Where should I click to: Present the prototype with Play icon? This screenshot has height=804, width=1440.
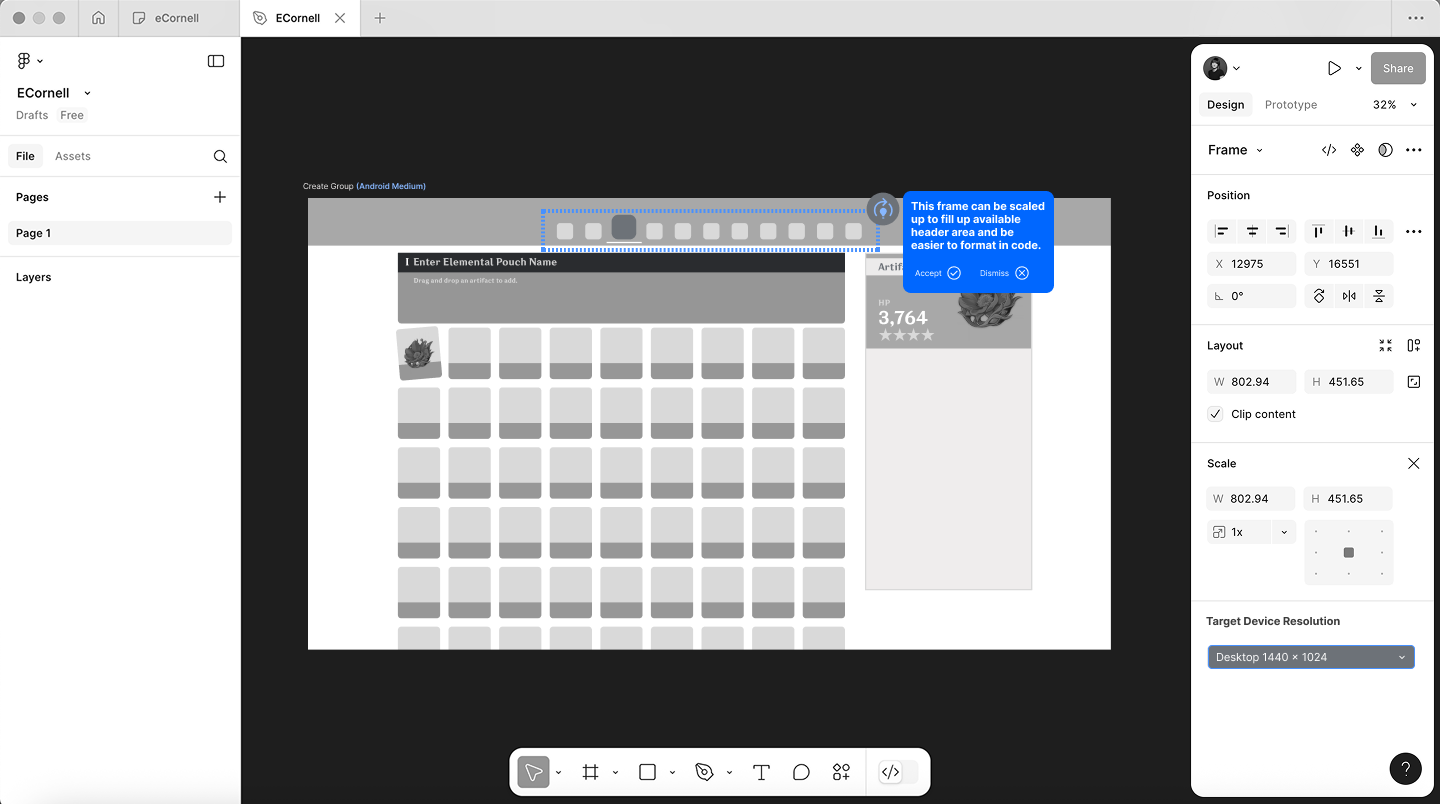[x=1334, y=68]
